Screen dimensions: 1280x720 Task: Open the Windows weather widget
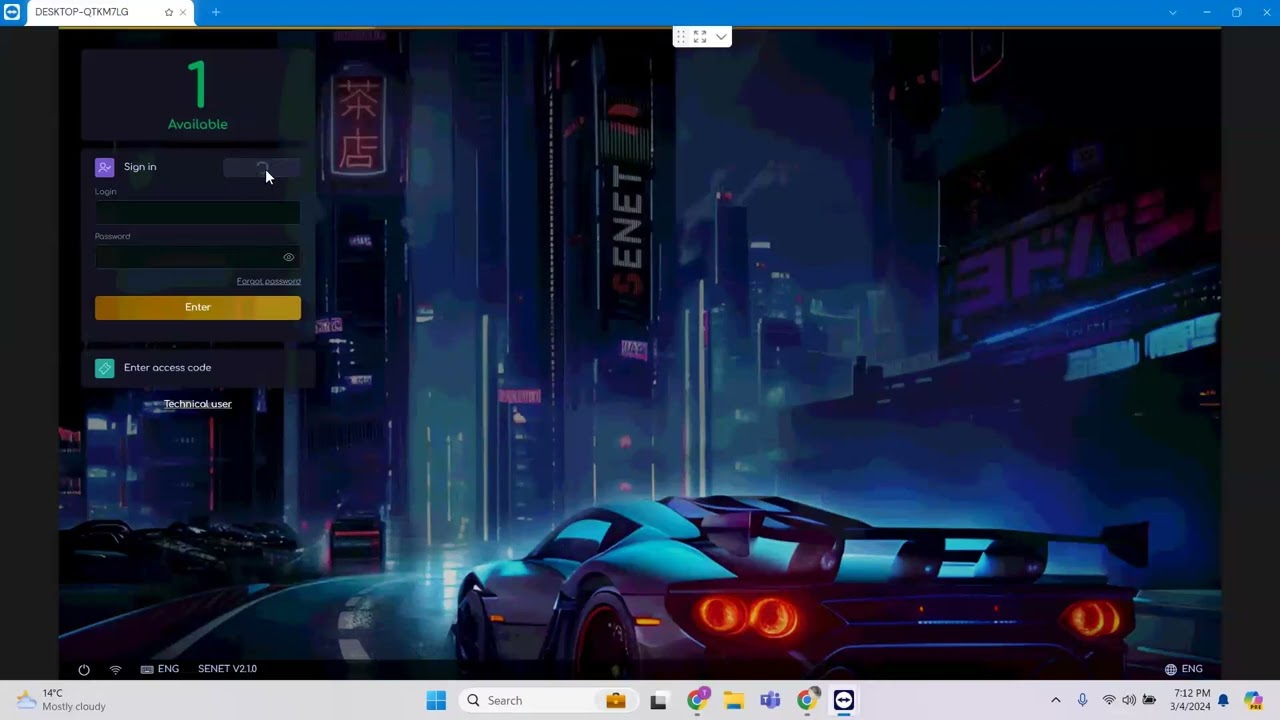click(x=60, y=700)
